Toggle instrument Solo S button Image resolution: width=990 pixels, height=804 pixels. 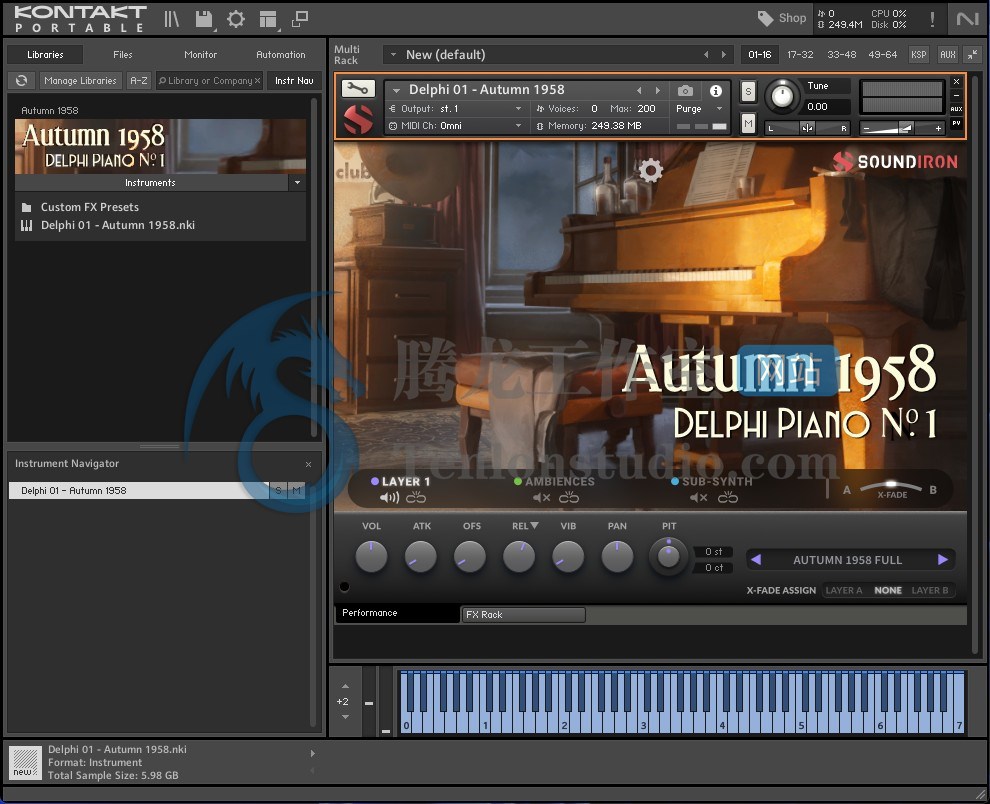click(x=748, y=92)
